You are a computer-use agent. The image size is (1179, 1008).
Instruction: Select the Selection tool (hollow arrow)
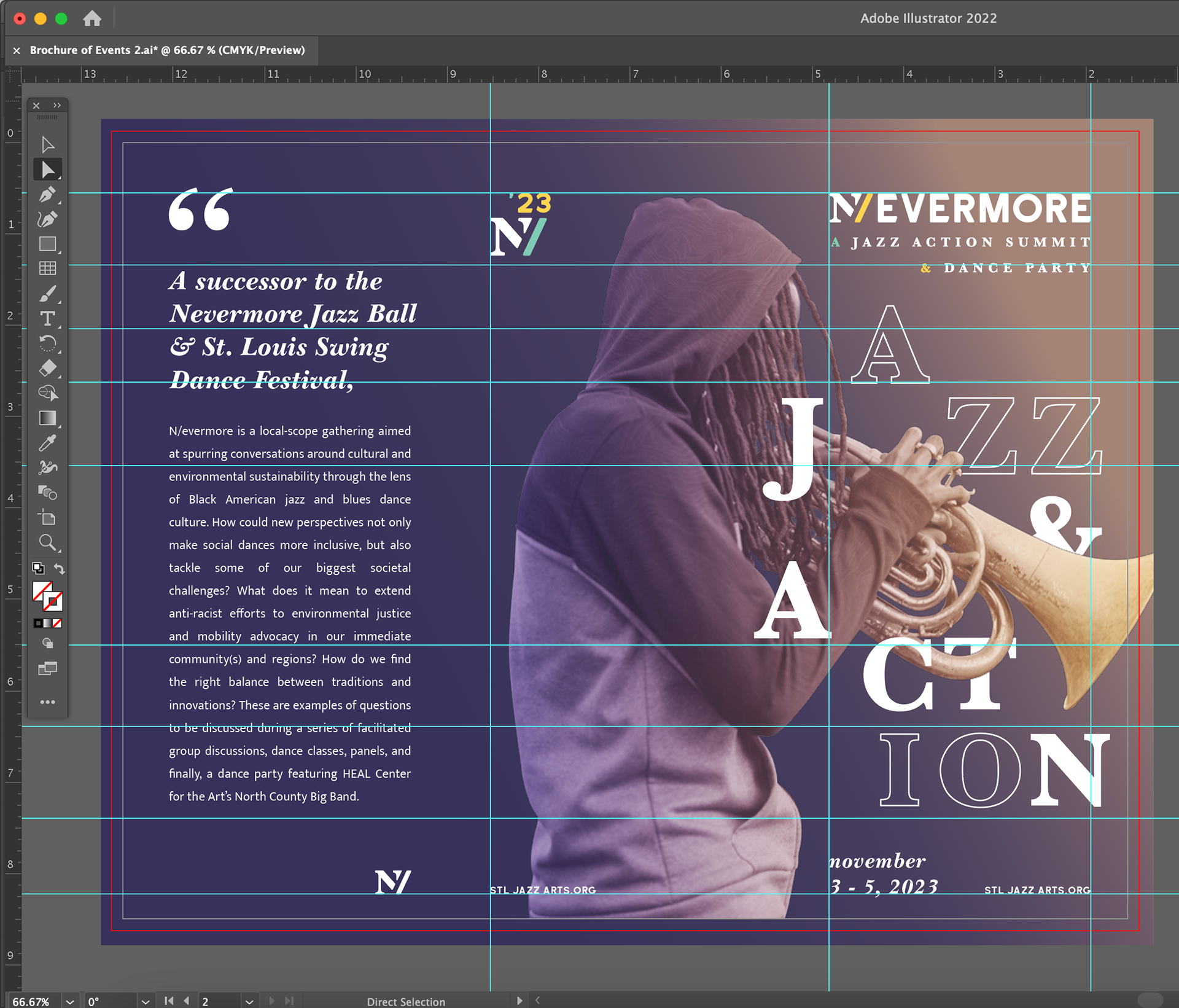pos(47,144)
